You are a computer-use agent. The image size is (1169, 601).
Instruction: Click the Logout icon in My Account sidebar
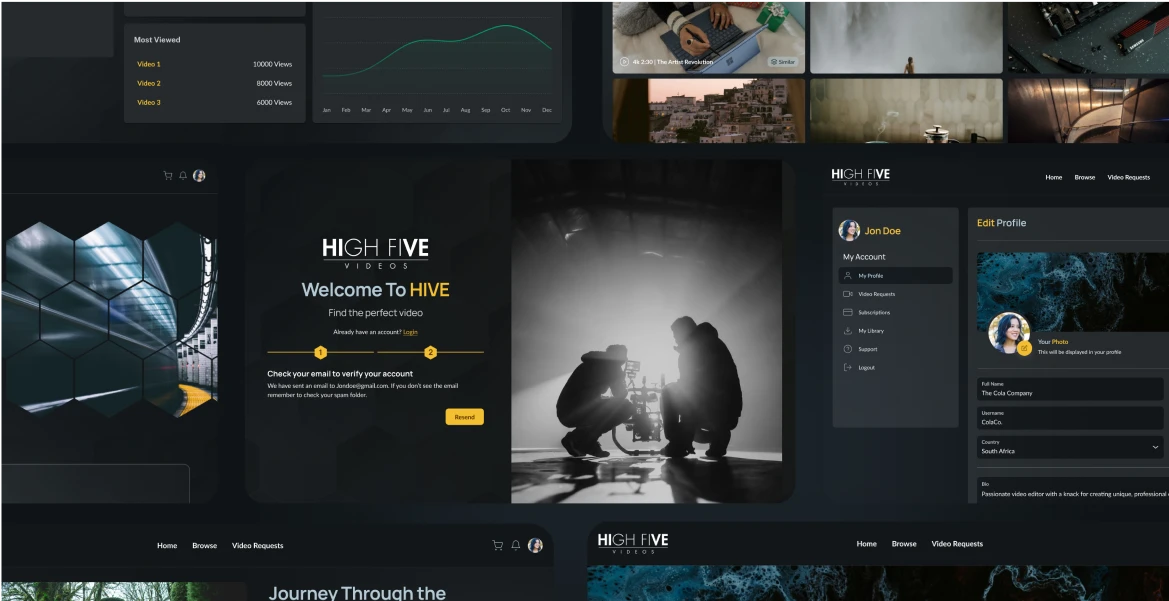[x=848, y=368]
